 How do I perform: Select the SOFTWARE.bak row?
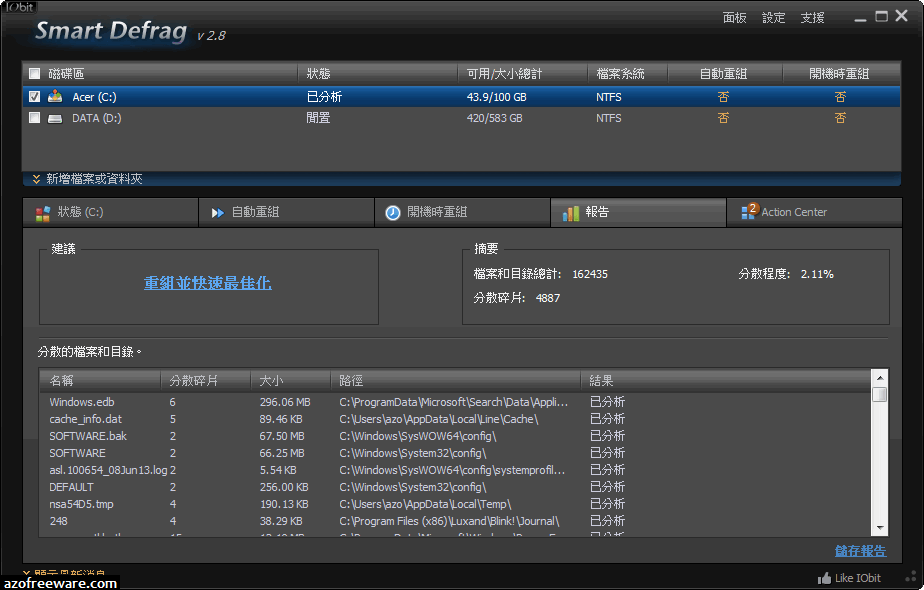(x=456, y=436)
